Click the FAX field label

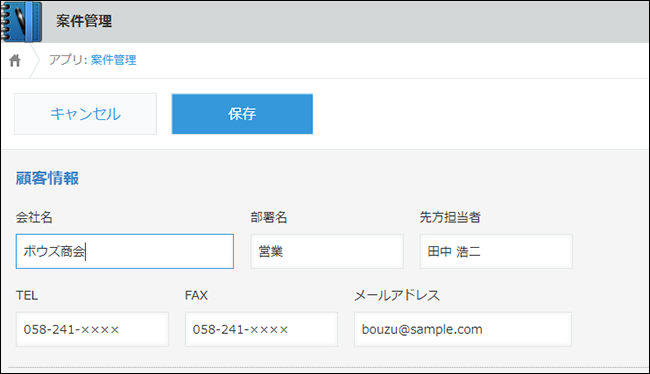[196, 295]
